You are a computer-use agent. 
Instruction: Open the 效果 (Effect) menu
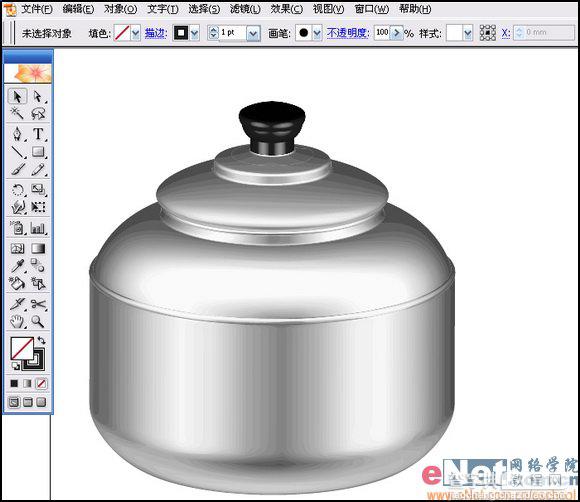click(x=287, y=9)
